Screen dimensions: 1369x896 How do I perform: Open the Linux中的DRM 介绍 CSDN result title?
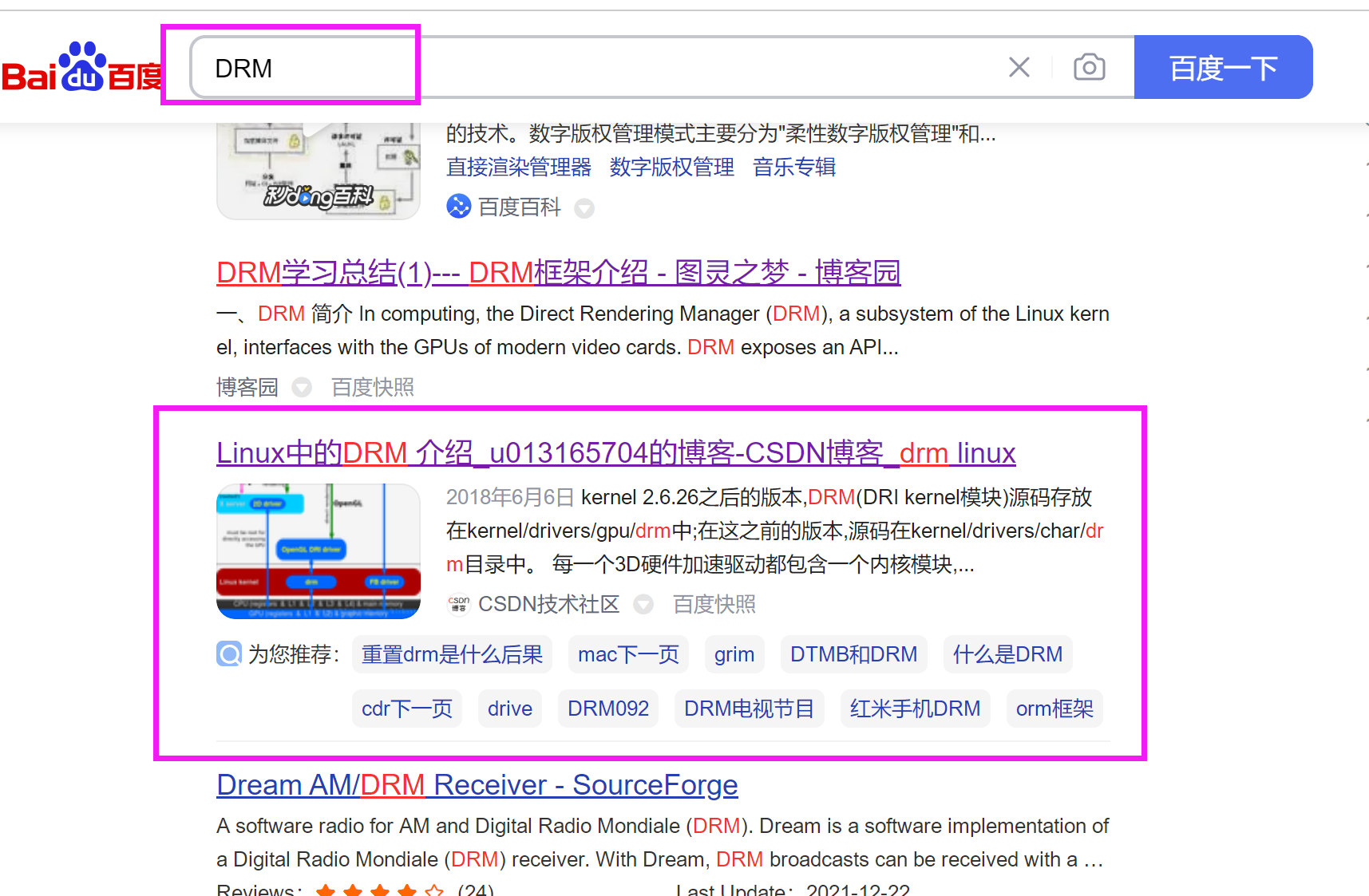(x=616, y=453)
